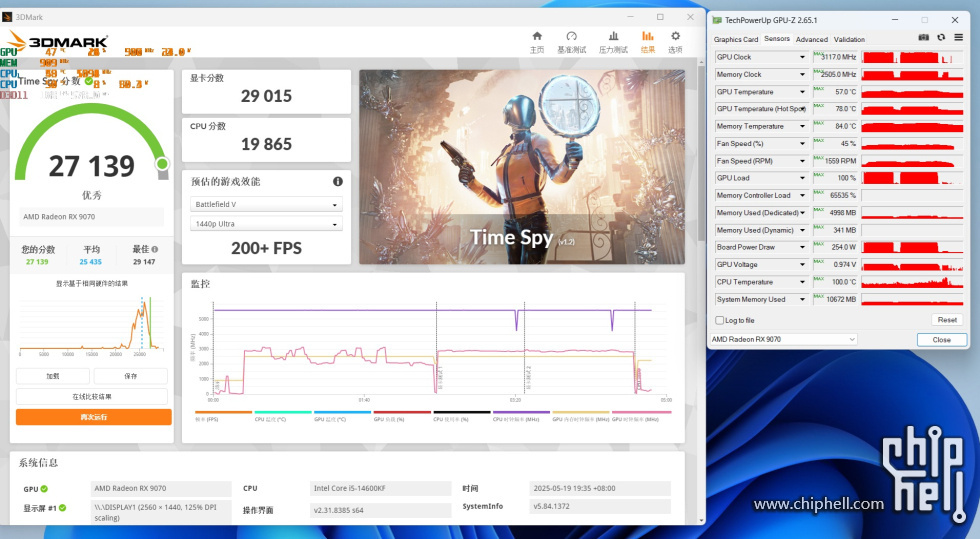Open the Results (结果) bar chart icon

tap(648, 36)
